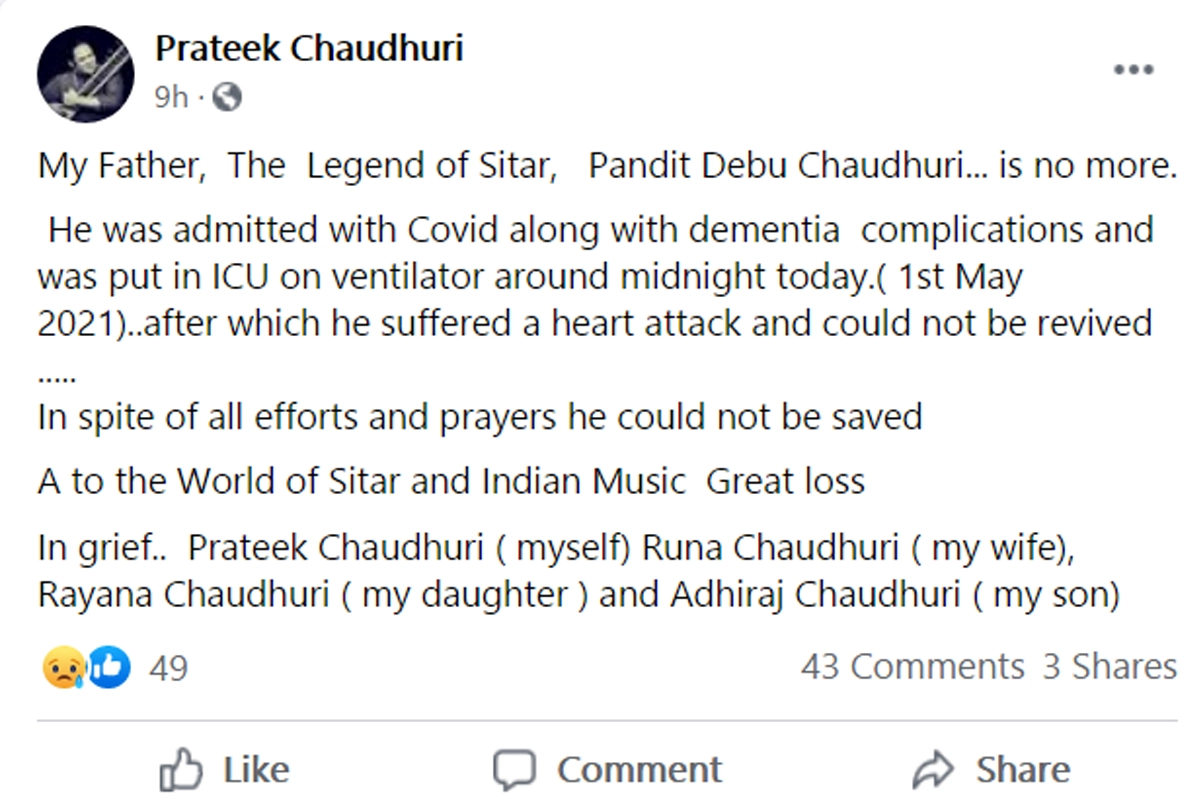The image size is (1200, 800).
Task: Click the paragraph starting "He was admitted"
Action: [596, 277]
